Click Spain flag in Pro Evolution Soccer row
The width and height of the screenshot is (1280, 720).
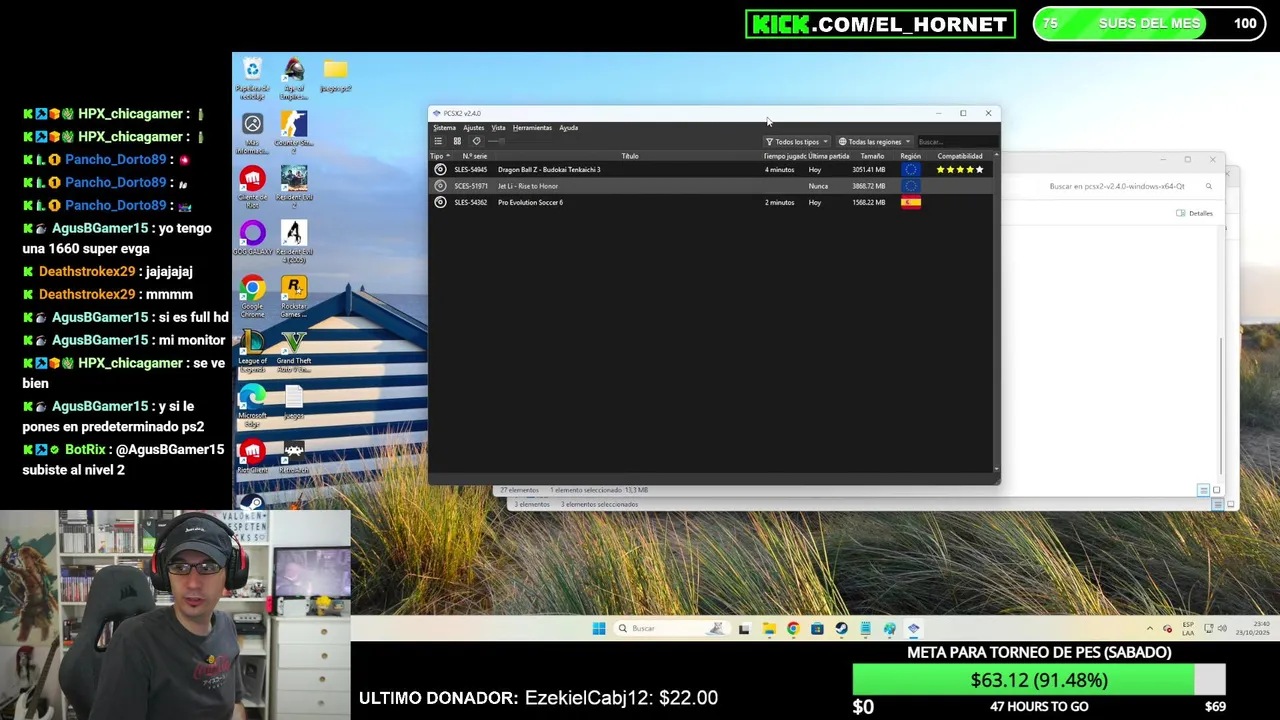coord(910,202)
